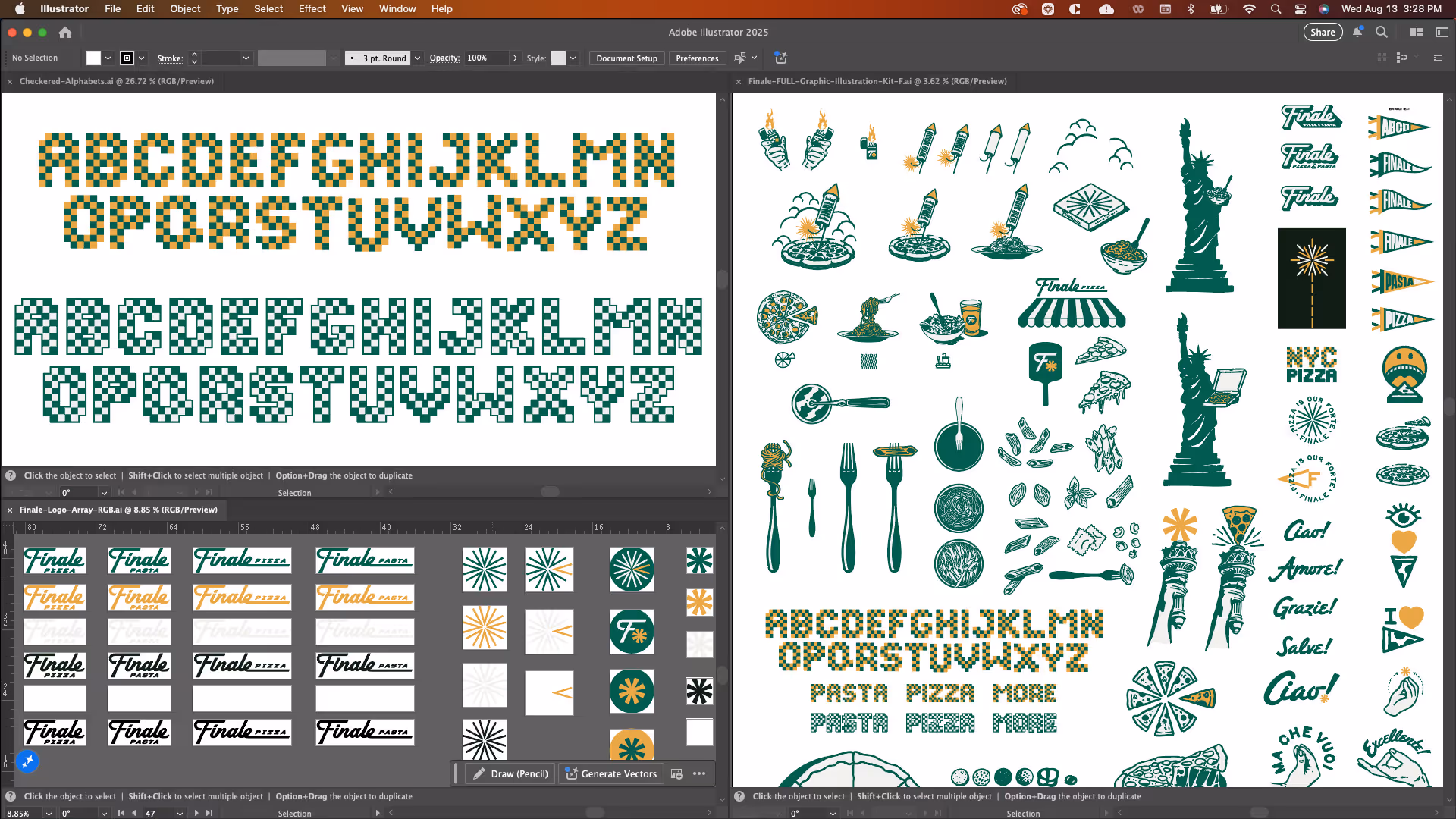
Task: Open the notifications bell icon
Action: [x=1357, y=32]
